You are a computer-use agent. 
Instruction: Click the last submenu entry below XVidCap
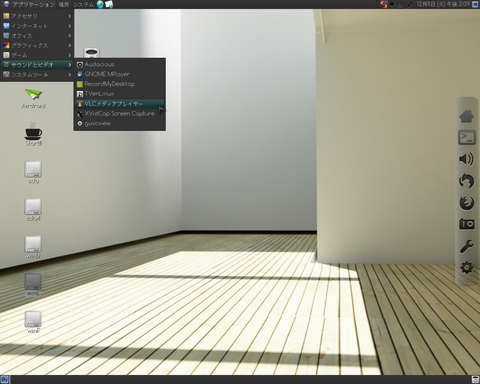(120, 123)
